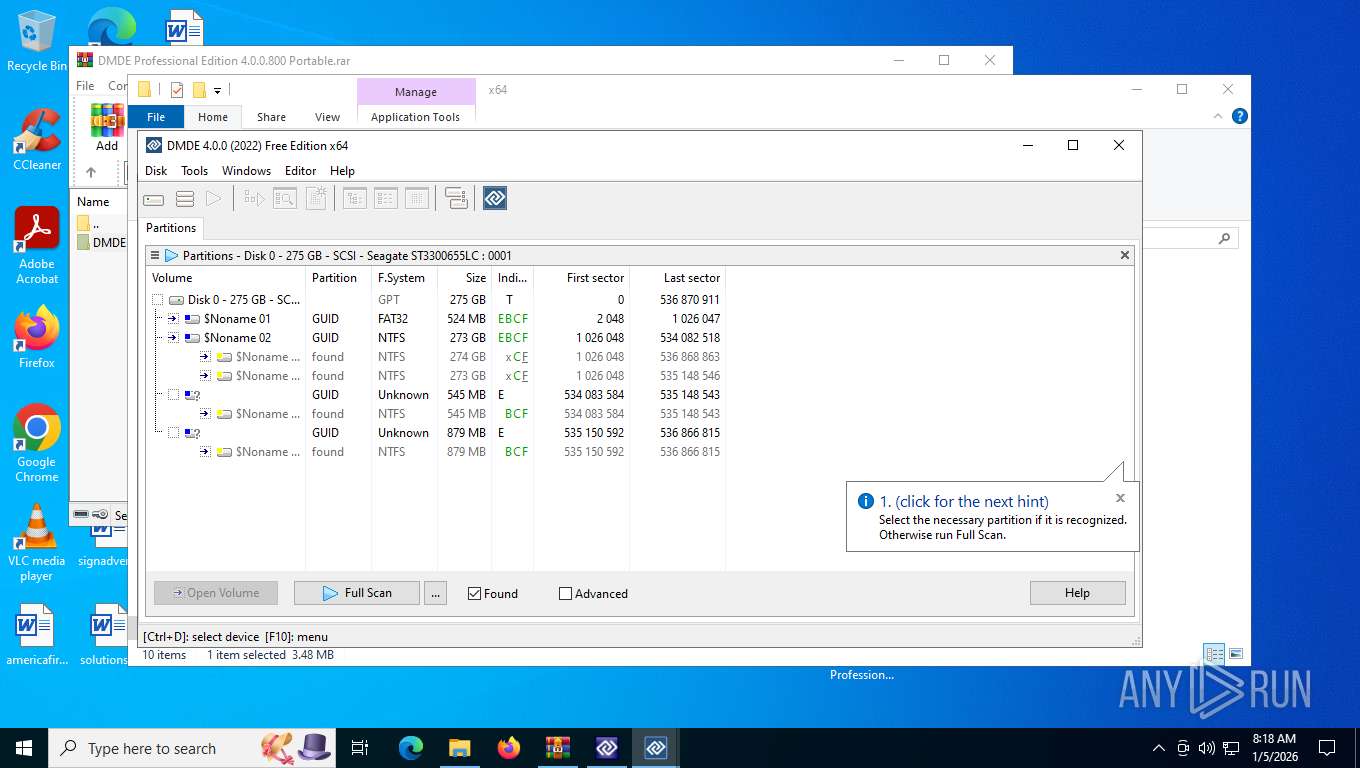Switch to the View tab in Explorer
The image size is (1360, 768).
327,117
